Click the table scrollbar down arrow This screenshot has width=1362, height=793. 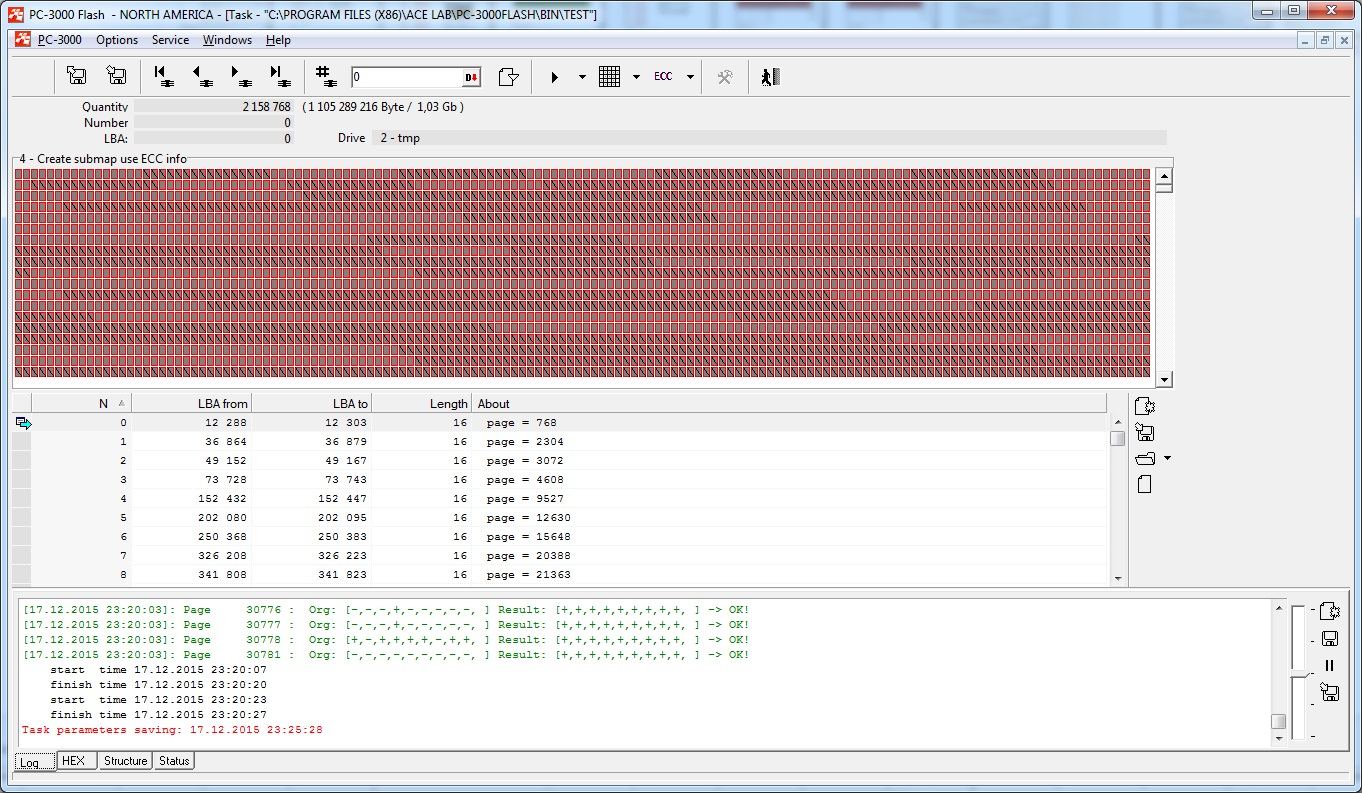(x=1118, y=578)
